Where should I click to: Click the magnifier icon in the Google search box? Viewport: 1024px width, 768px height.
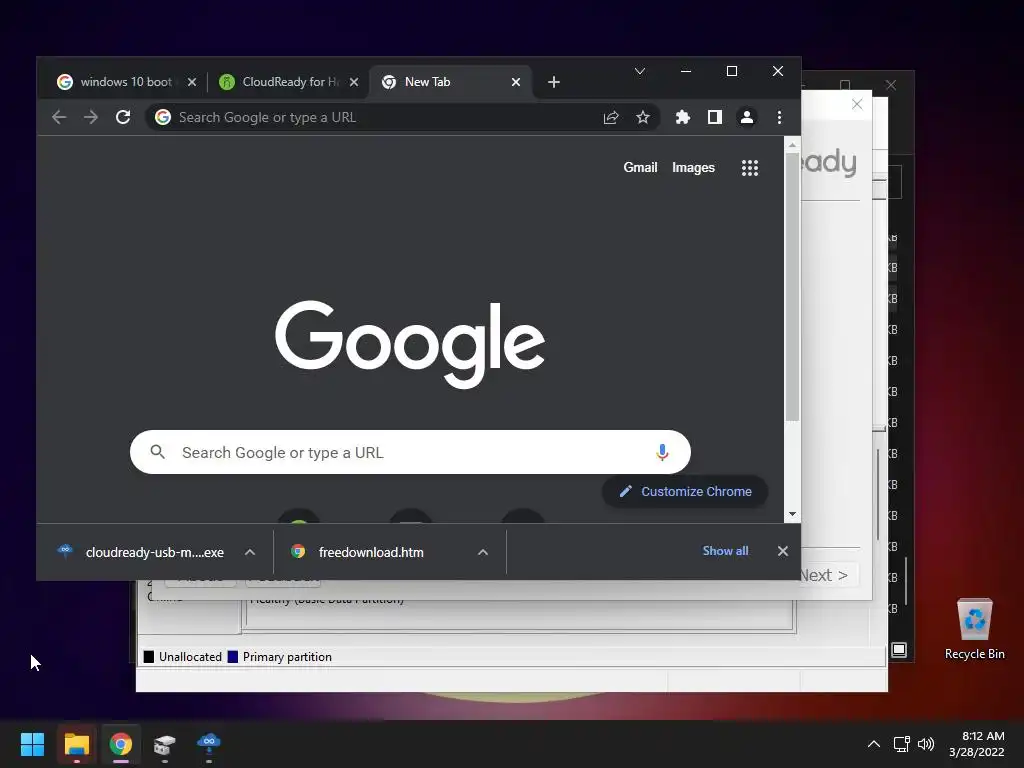157,452
